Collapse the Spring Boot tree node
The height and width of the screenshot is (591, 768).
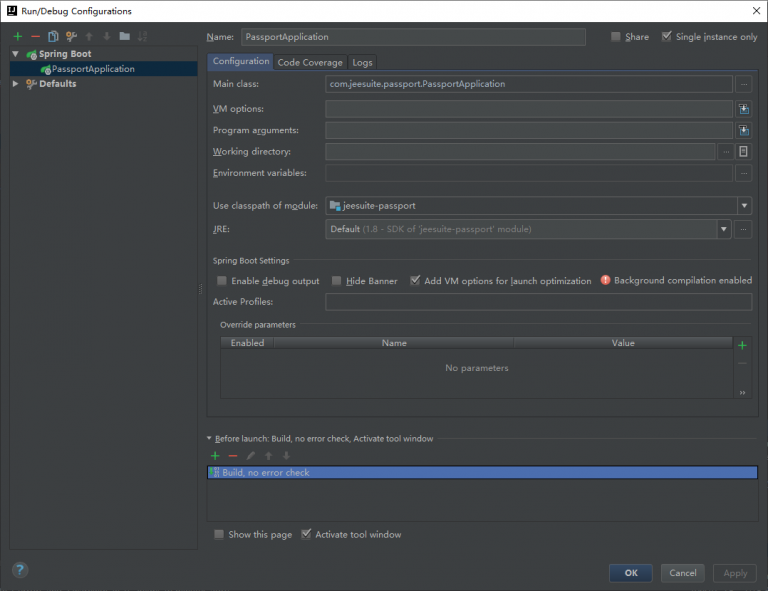click(x=16, y=54)
